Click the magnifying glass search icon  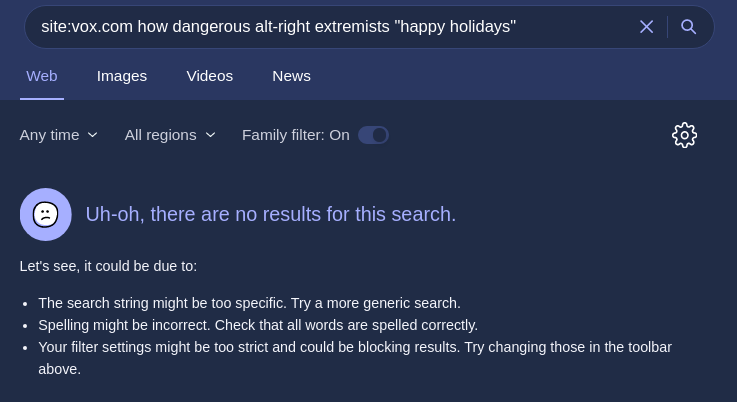[x=689, y=27]
